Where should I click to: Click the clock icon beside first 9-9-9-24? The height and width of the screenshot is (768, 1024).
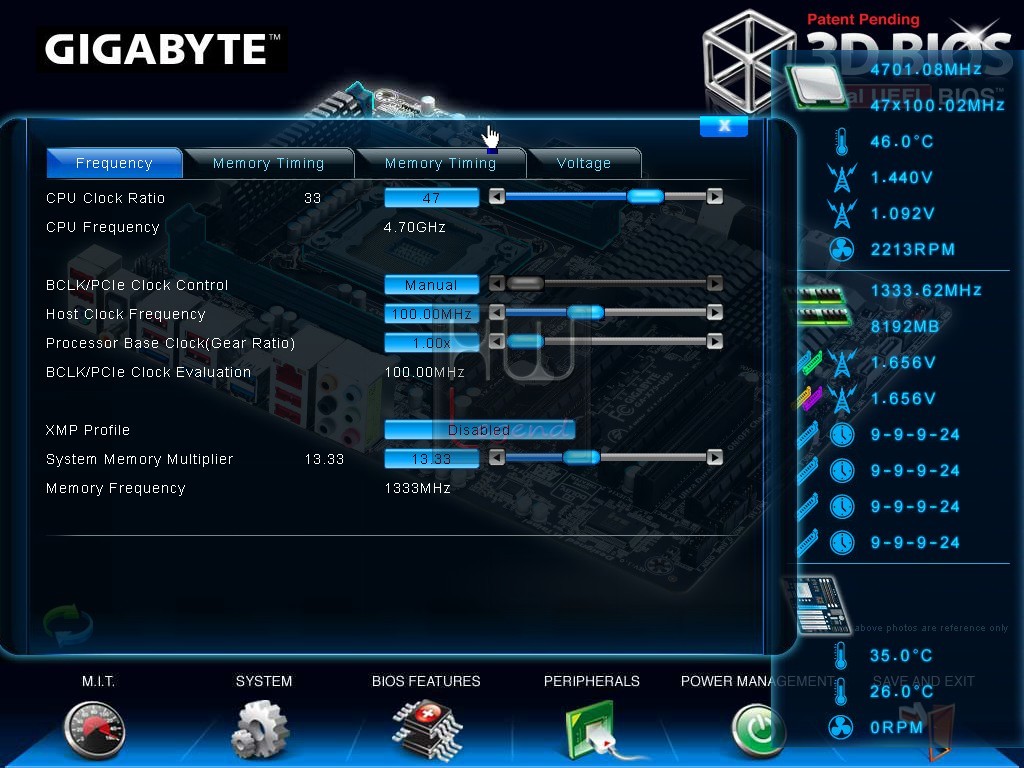[842, 434]
